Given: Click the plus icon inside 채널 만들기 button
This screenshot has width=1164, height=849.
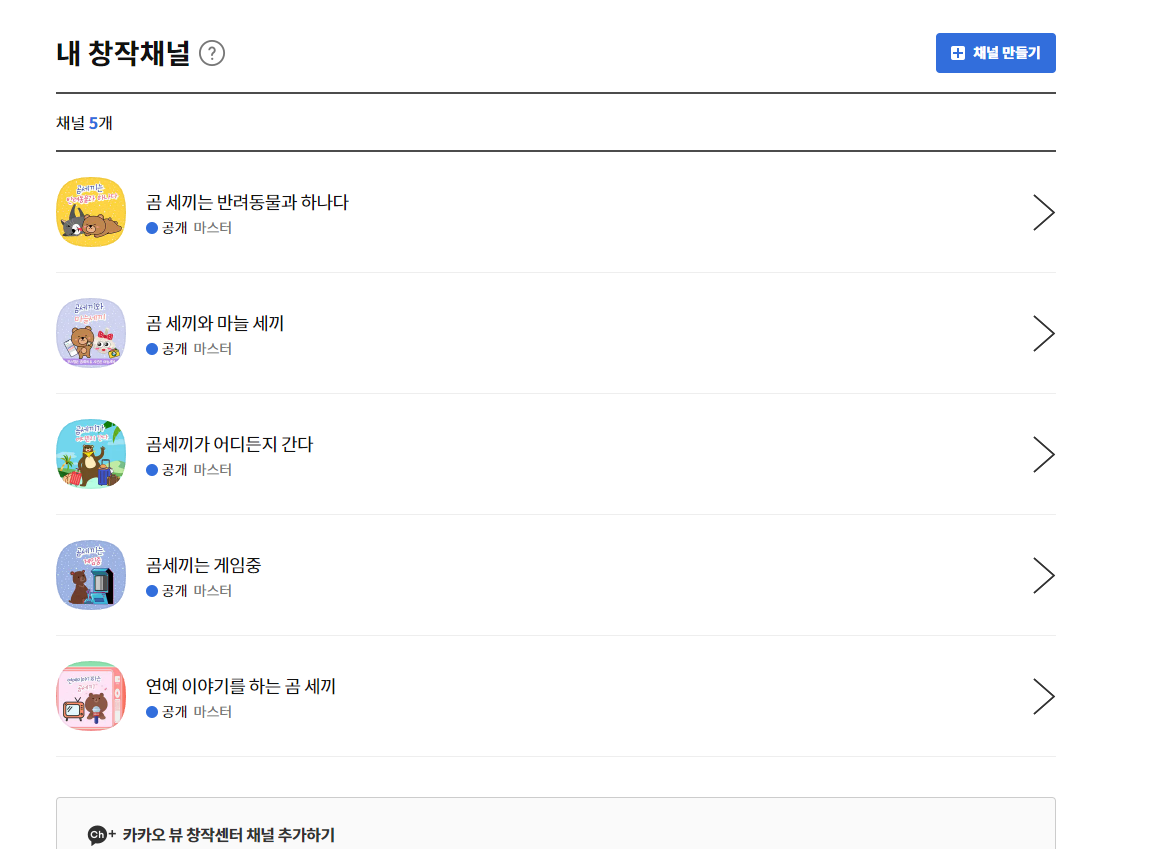Looking at the screenshot, I should (x=958, y=53).
